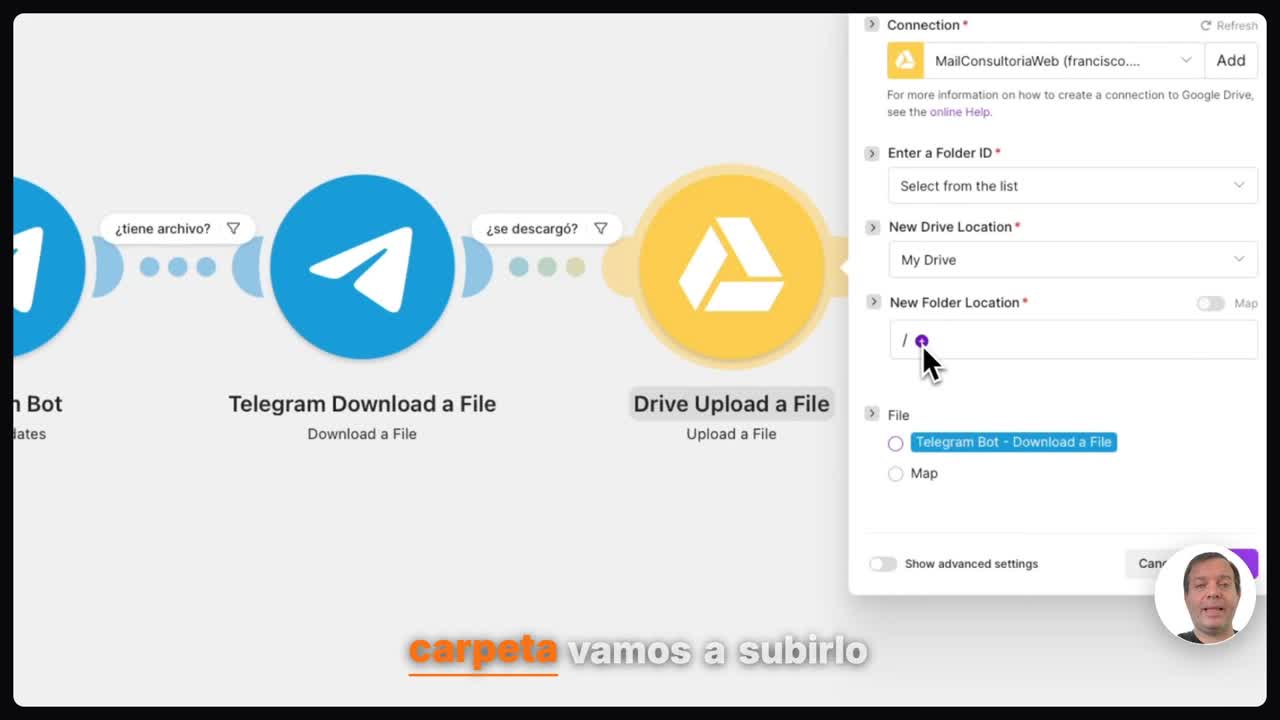
Task: Open the 'Select from the list' Folder ID dropdown
Action: click(1072, 186)
